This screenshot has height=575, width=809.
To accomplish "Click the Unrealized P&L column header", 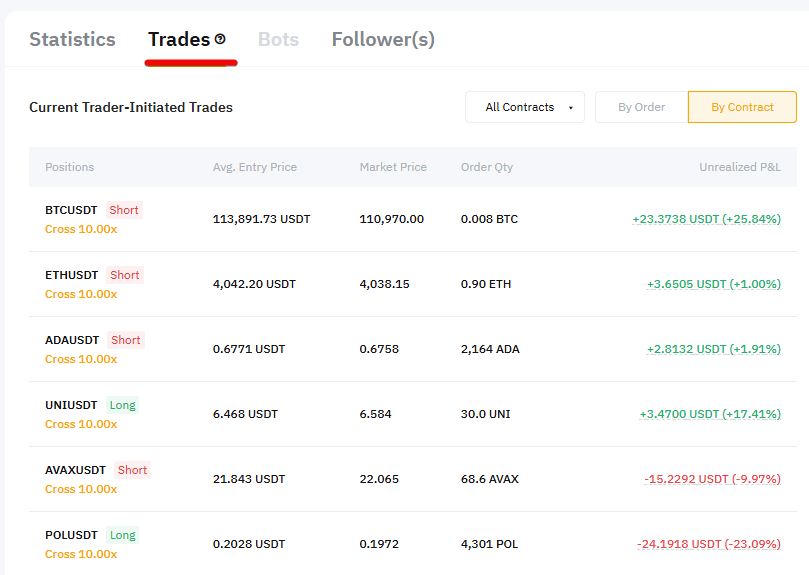I will (x=739, y=167).
